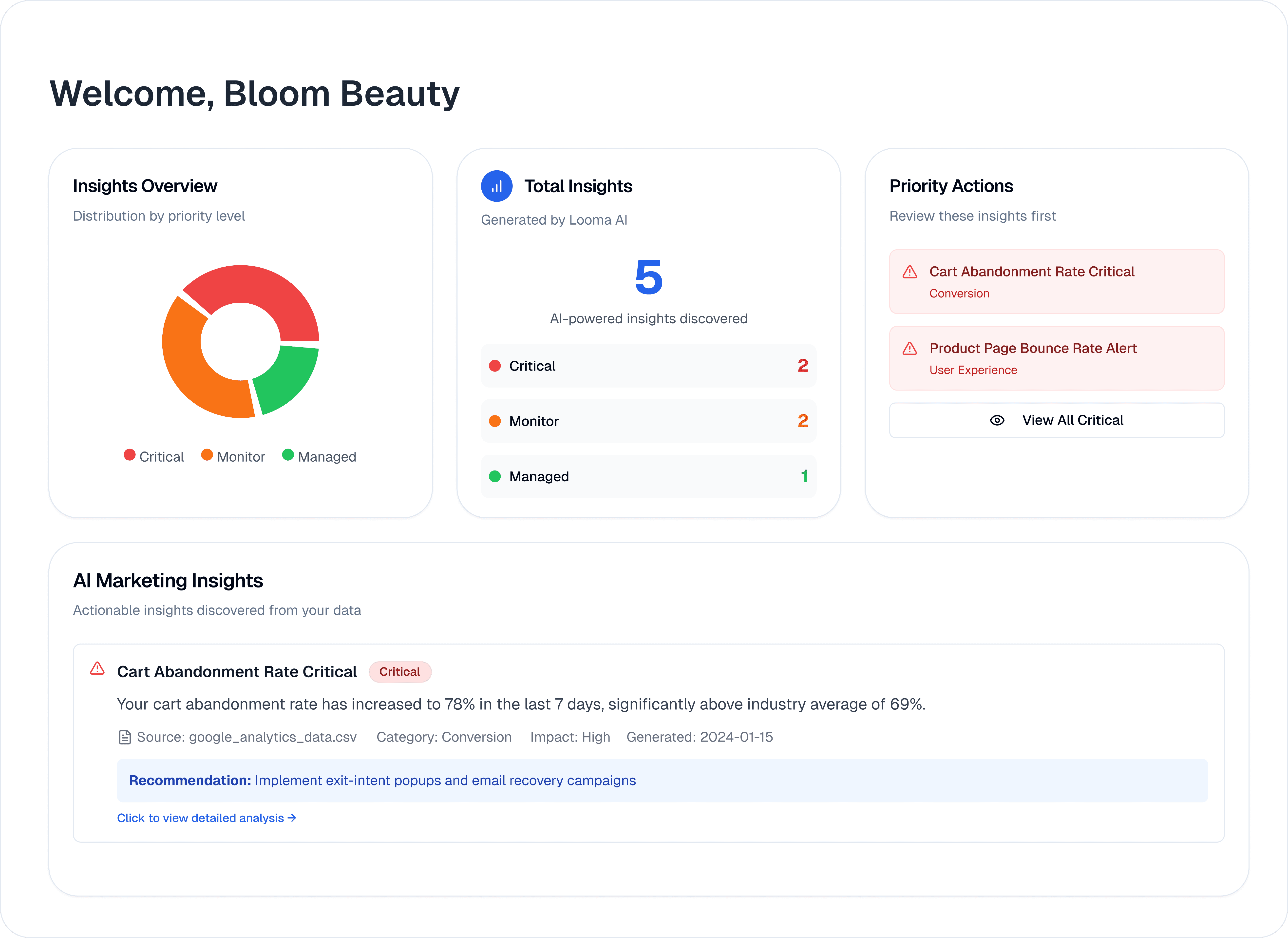Click the View All Critical button
Screen dimensions: 1288x938
pyautogui.click(x=1057, y=420)
